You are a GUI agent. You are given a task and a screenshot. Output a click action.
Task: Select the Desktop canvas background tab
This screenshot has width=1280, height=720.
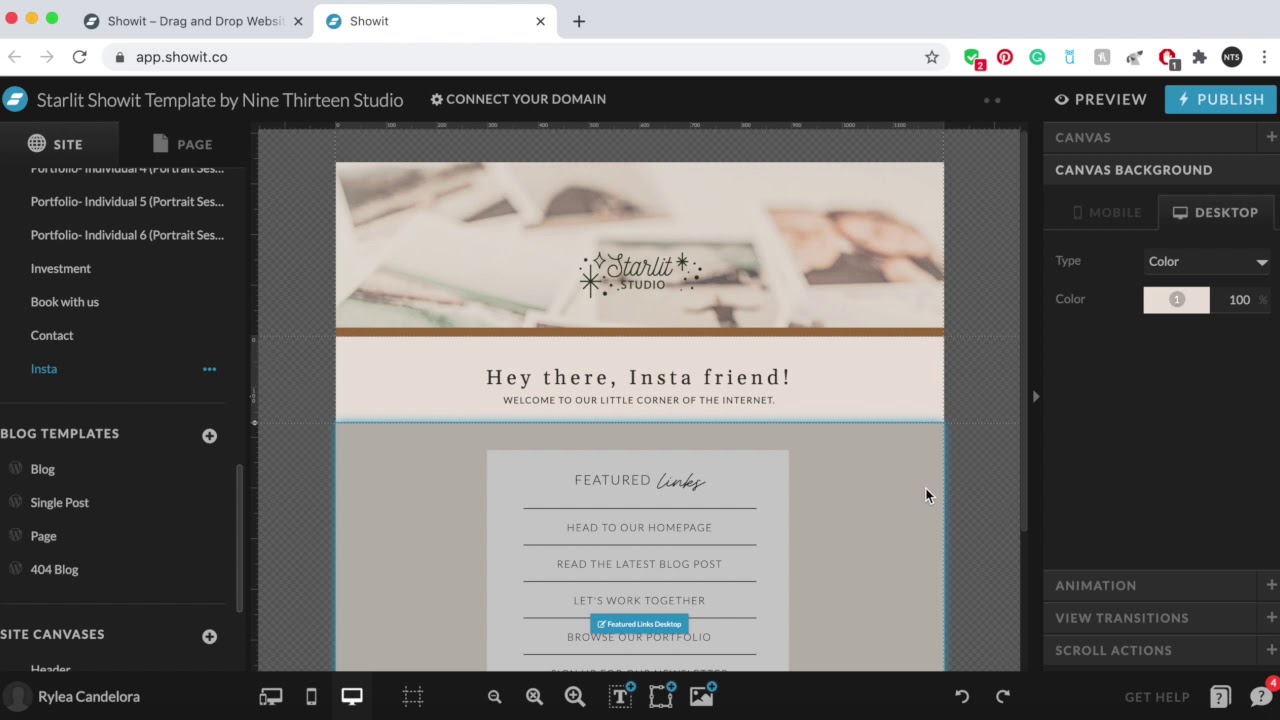pos(1215,212)
